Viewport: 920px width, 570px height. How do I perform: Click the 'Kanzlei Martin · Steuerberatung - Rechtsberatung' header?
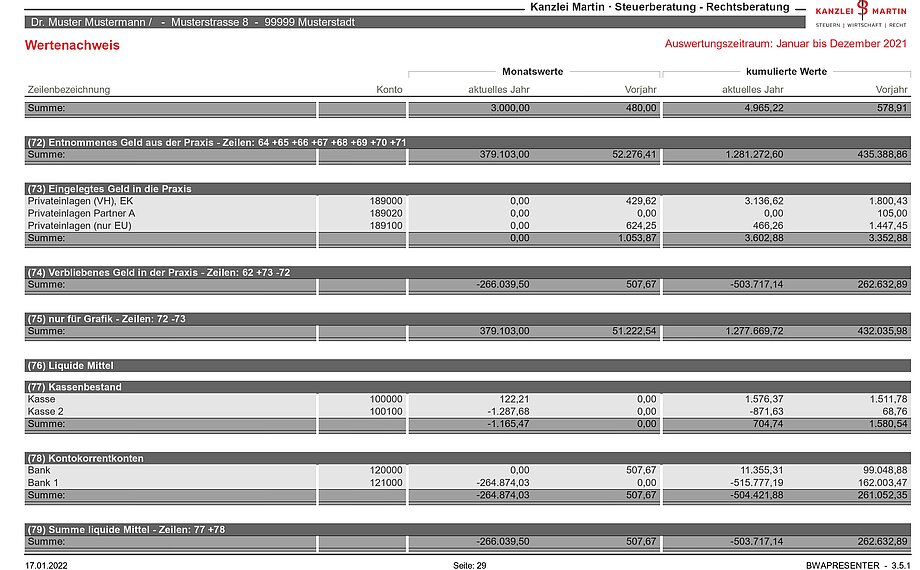[x=659, y=7]
